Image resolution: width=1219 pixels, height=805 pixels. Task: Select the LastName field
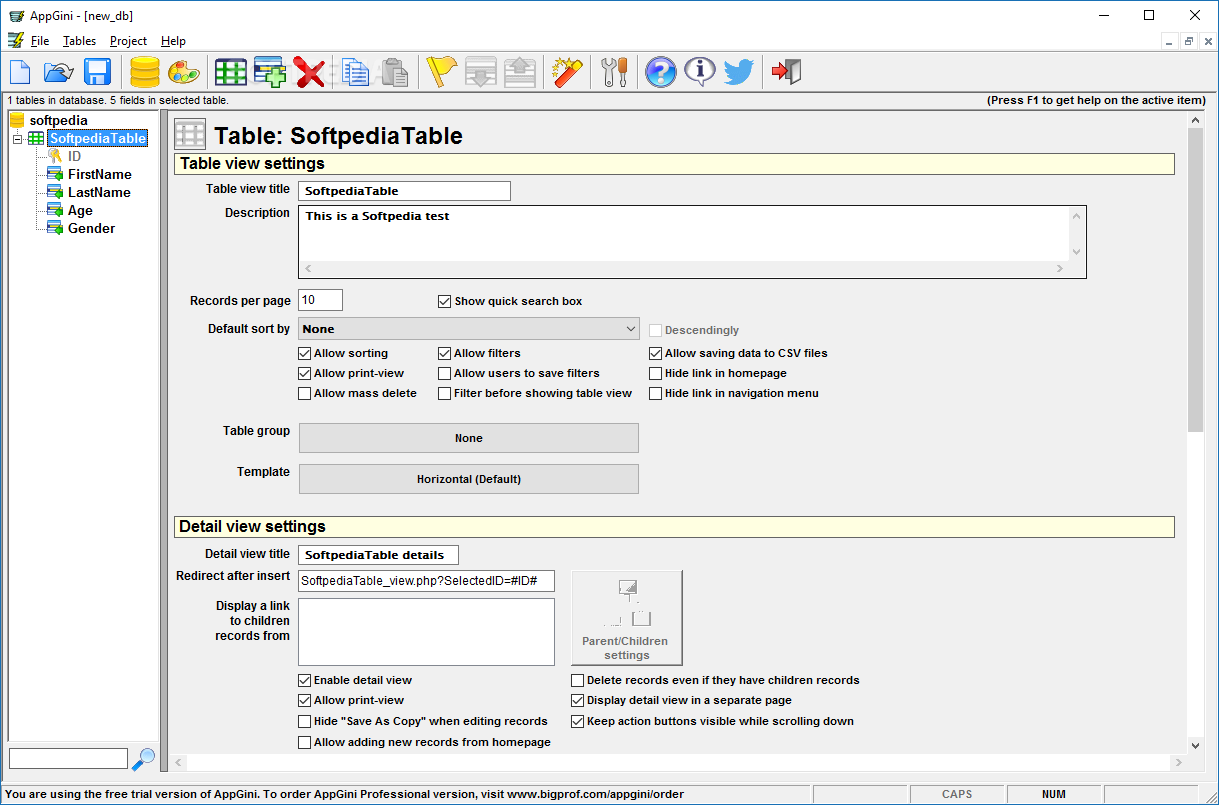[99, 192]
